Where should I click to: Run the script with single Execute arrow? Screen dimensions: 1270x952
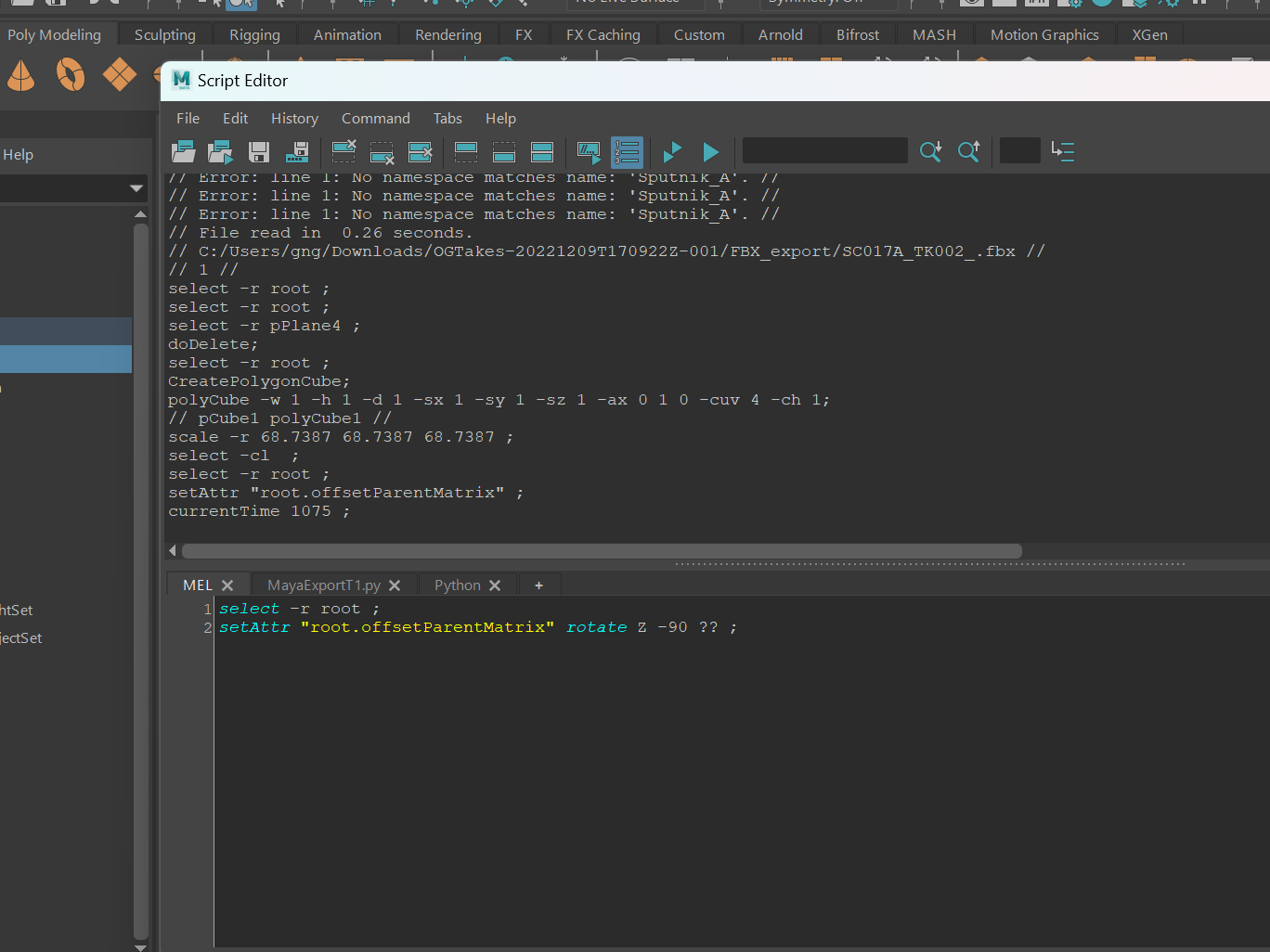709,151
